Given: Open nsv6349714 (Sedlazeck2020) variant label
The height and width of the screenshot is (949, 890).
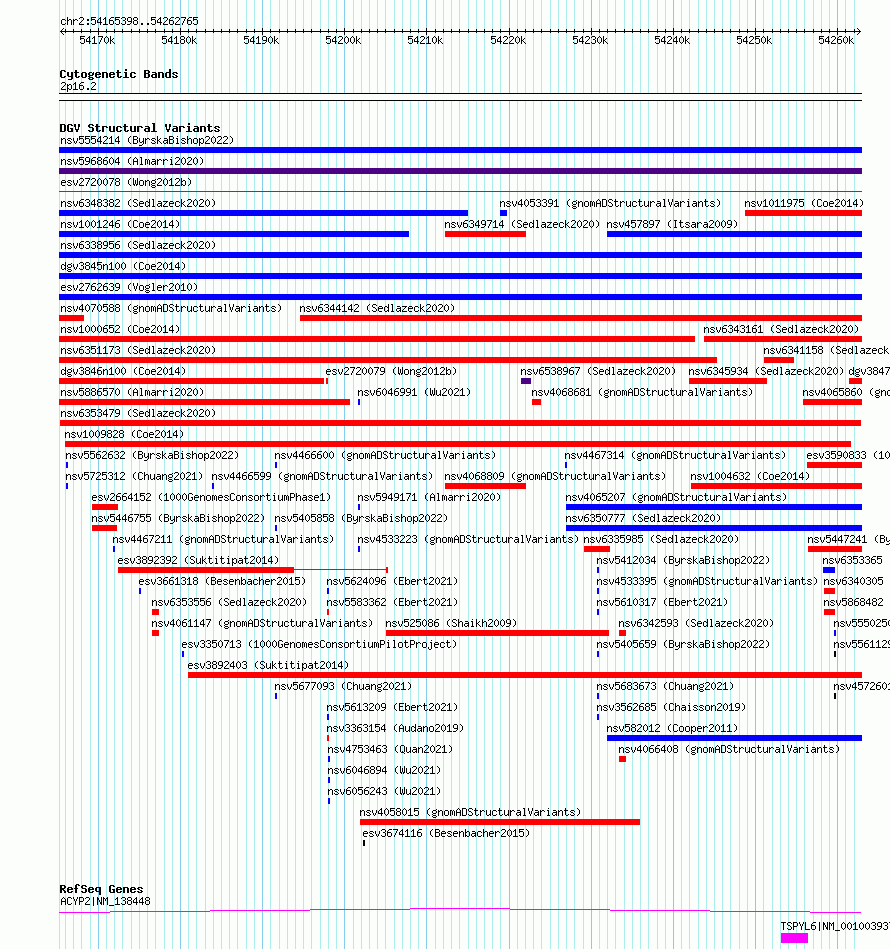Looking at the screenshot, I should click(522, 225).
